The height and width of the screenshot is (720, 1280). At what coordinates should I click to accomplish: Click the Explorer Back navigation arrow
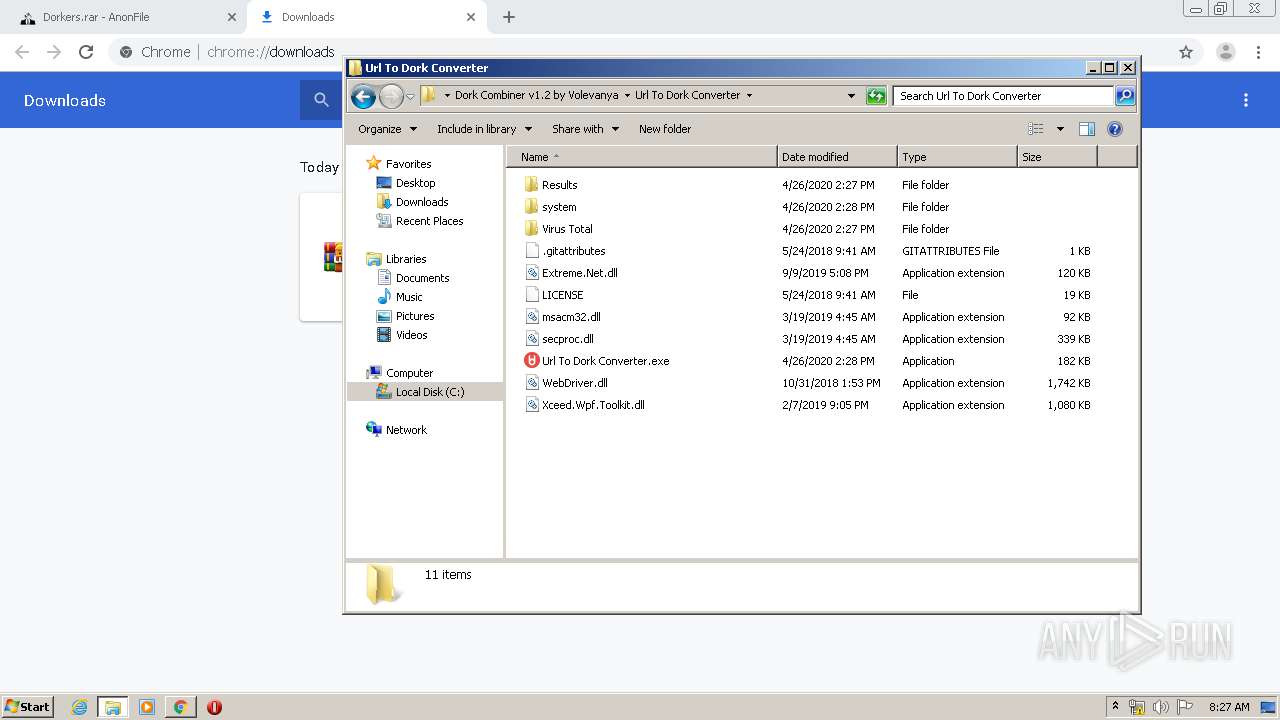coord(363,96)
